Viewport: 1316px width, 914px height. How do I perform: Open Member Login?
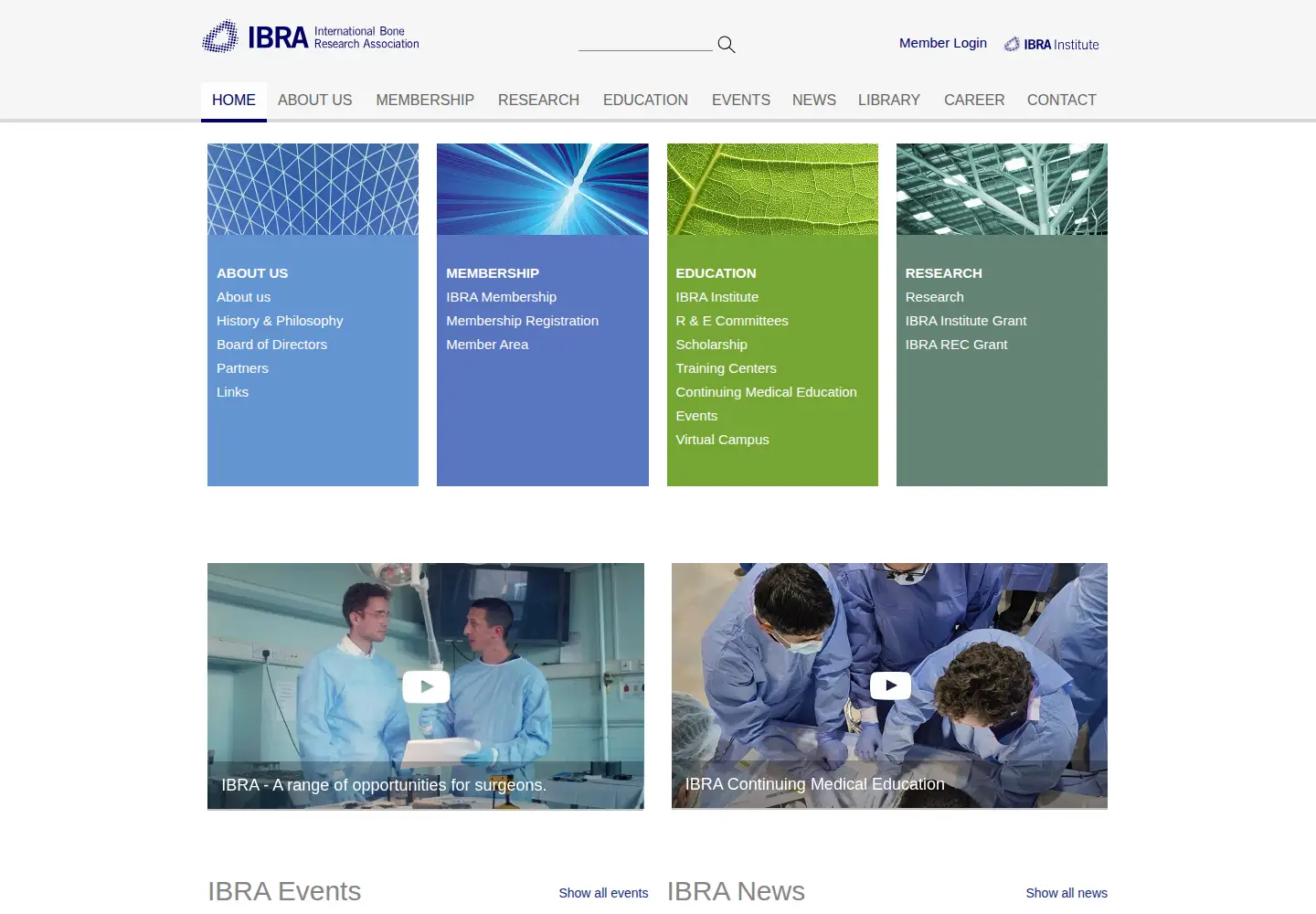point(943,43)
